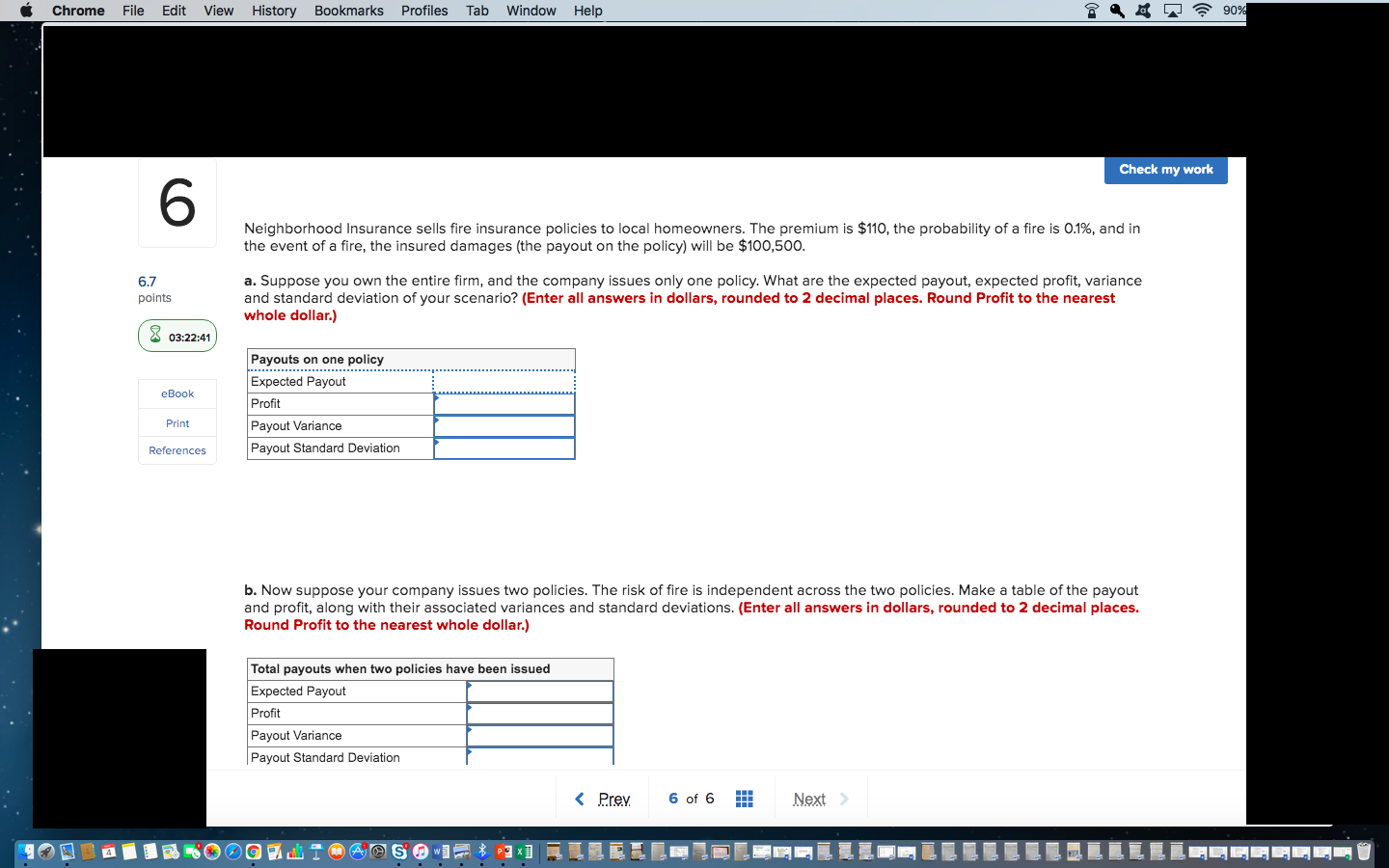Click the Print link
The width and height of the screenshot is (1389, 868).
coord(177,422)
